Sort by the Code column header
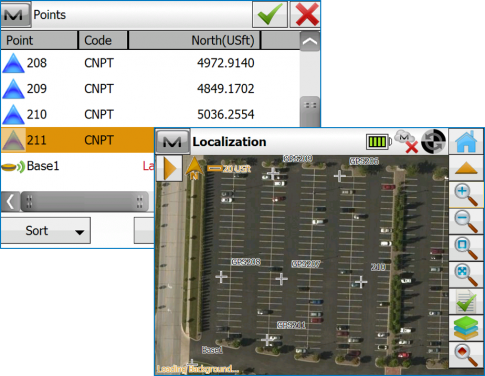Viewport: 485px width, 376px height. tap(103, 40)
